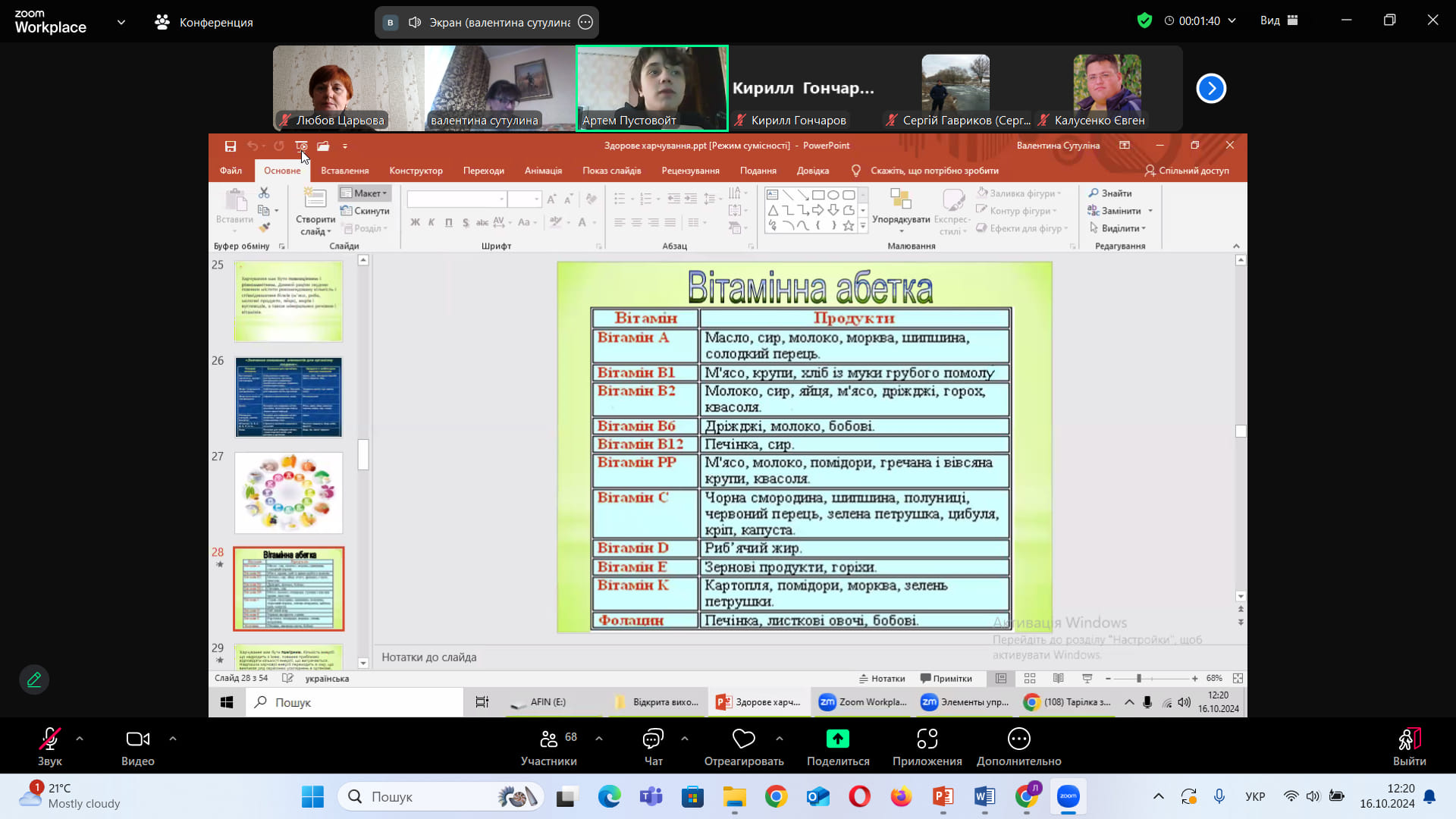Image resolution: width=1456 pixels, height=819 pixels.
Task: Switch to the Вставлення ribbon tab
Action: (344, 171)
